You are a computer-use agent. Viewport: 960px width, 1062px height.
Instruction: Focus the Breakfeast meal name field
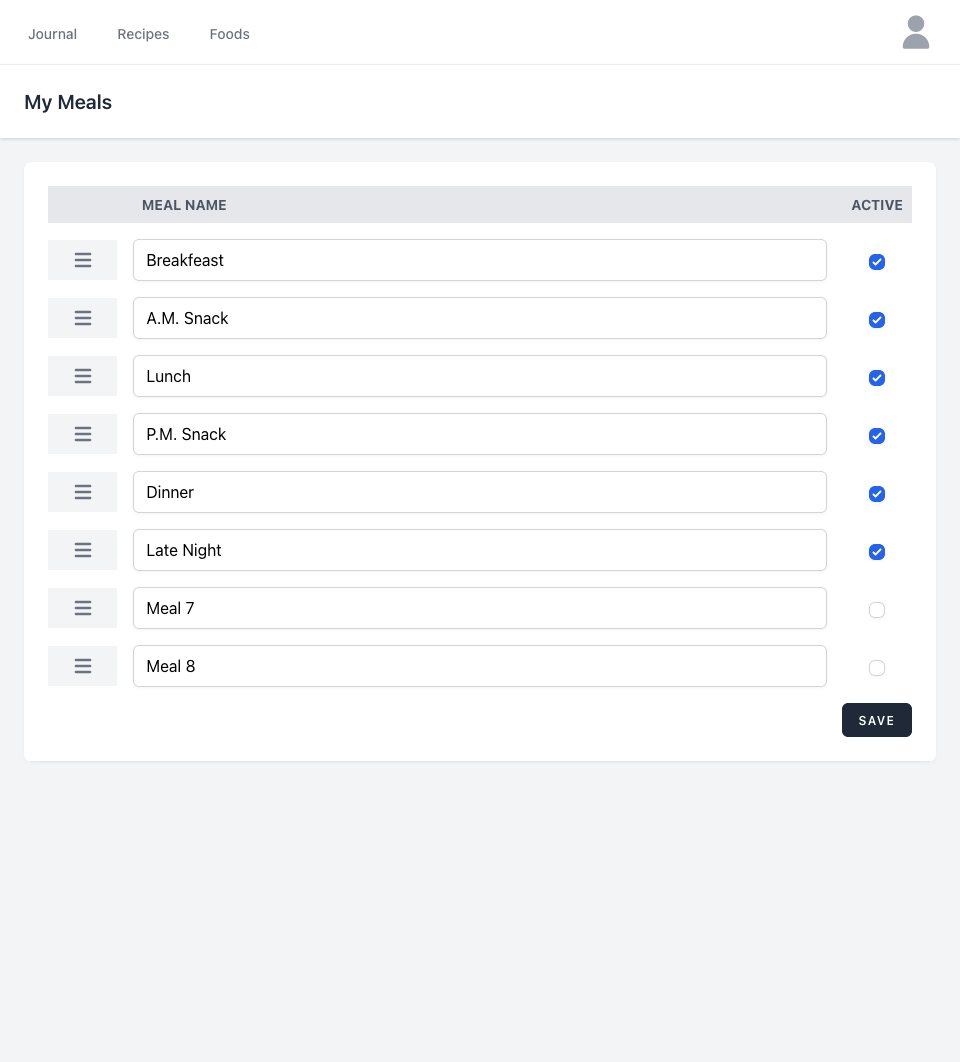pyautogui.click(x=479, y=260)
